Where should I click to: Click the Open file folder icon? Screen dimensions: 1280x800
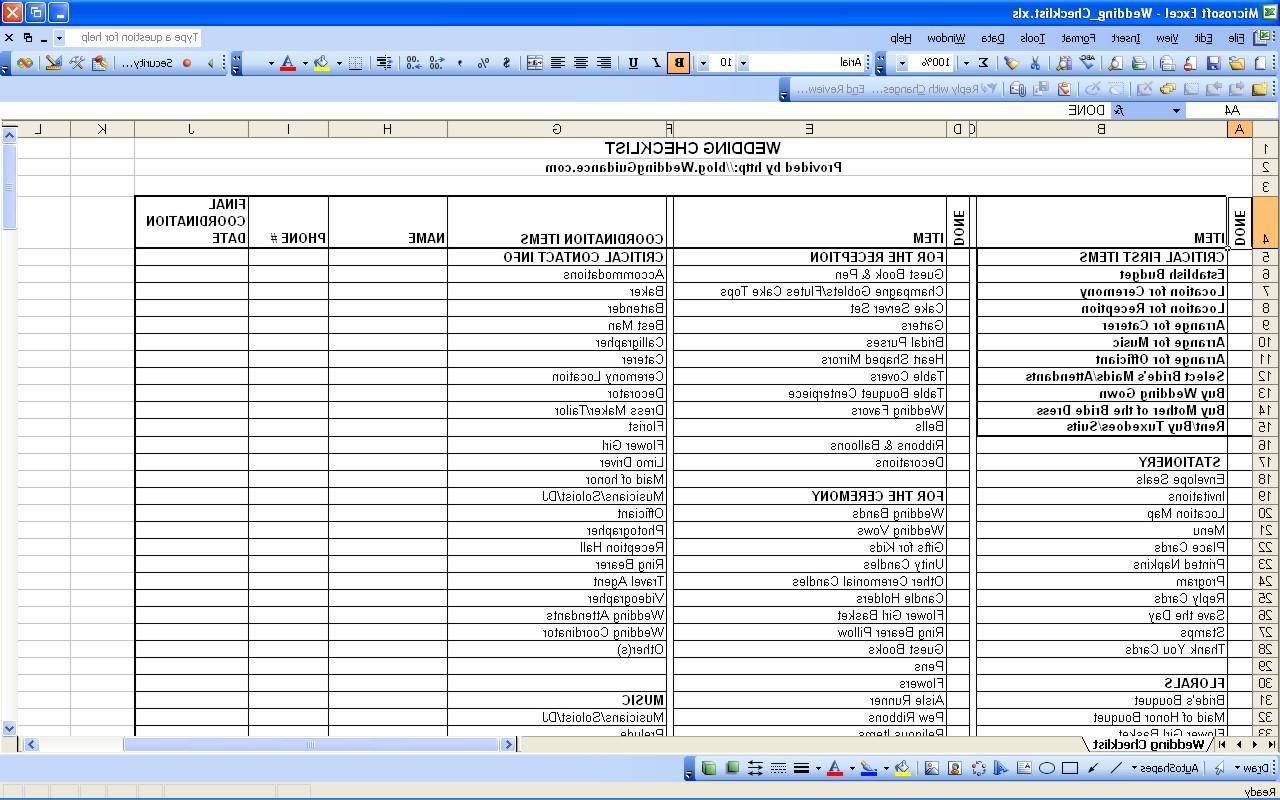[x=1236, y=63]
